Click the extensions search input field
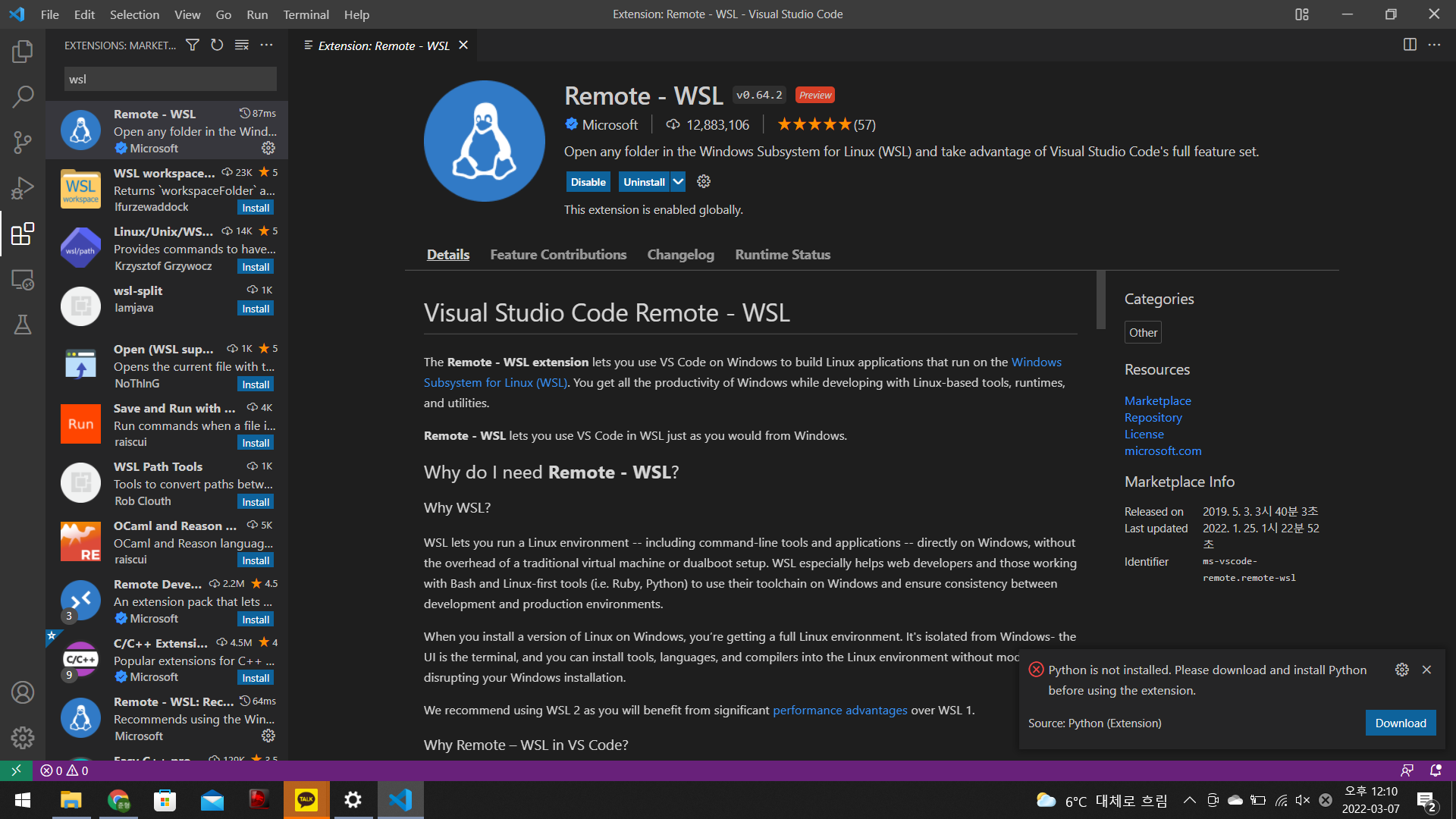Viewport: 1456px width, 819px height. point(170,79)
